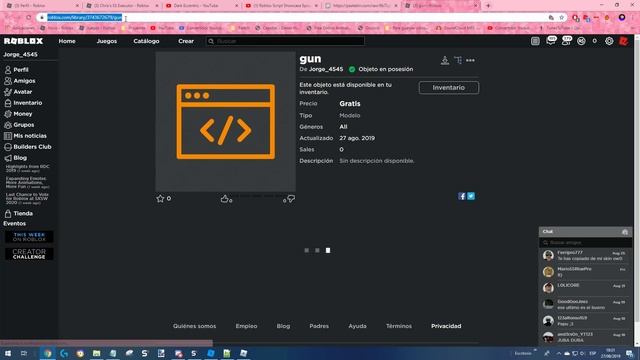Image resolution: width=640 pixels, height=360 pixels.
Task: Click the configure icon beside gun title
Action: (458, 60)
